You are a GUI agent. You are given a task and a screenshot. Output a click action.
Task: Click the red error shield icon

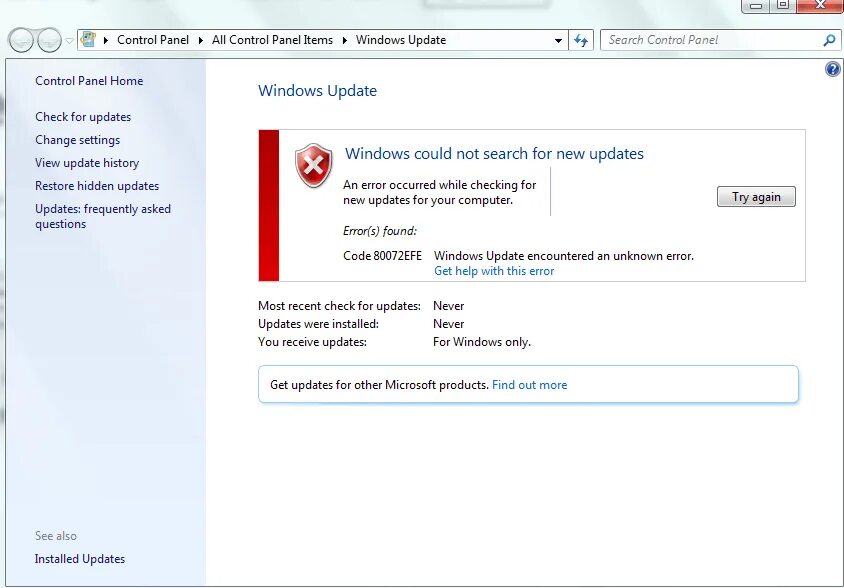[x=313, y=165]
